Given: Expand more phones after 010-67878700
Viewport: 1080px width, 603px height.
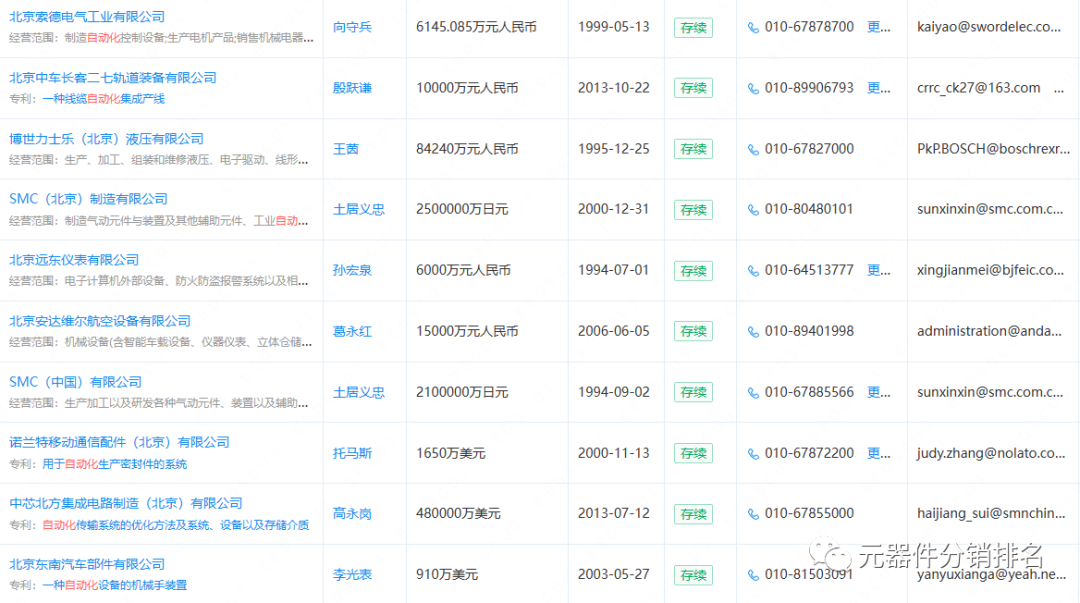Looking at the screenshot, I should pos(879,27).
